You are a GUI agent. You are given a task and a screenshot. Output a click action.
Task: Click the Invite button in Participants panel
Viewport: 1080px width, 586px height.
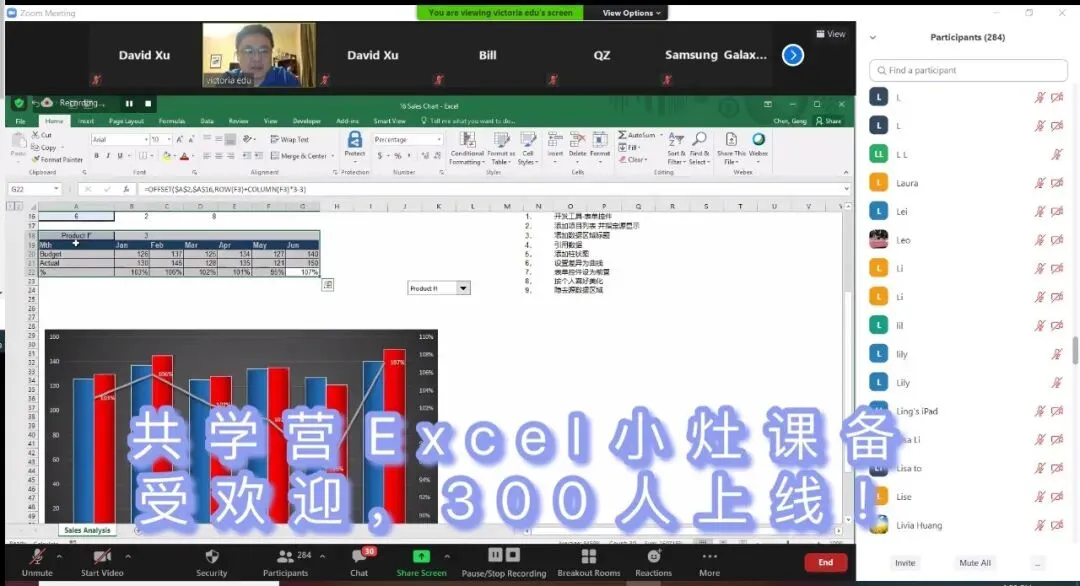click(x=905, y=563)
